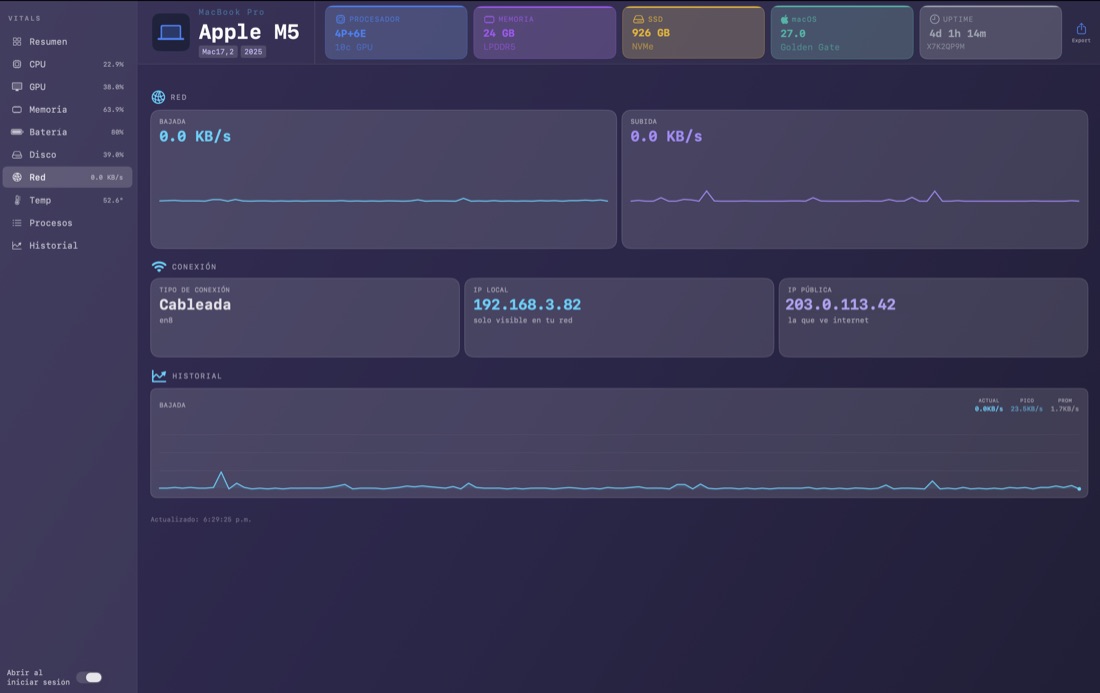Select the SSD 926 GB card
Image resolution: width=1100 pixels, height=693 pixels.
click(693, 32)
